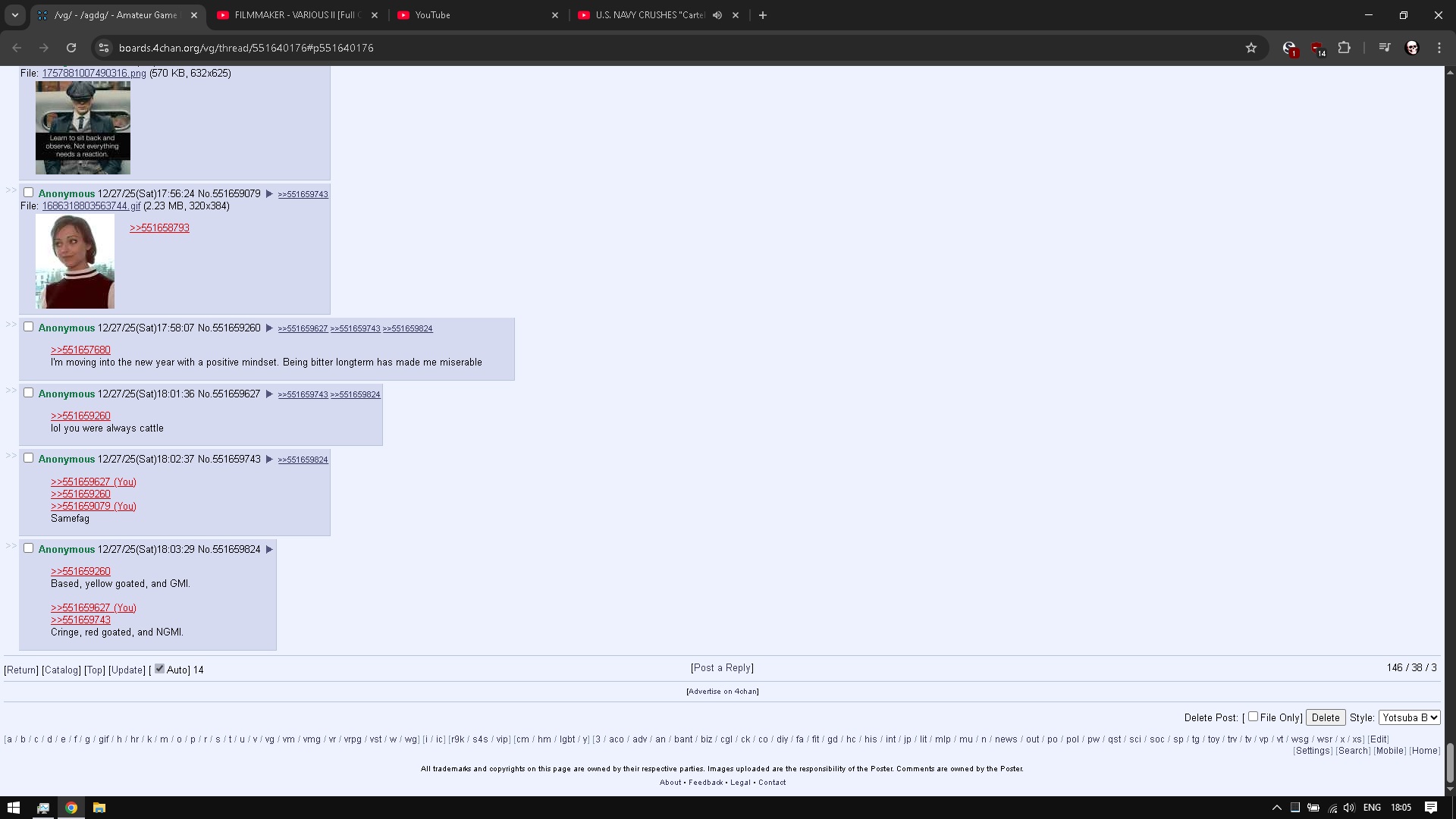The height and width of the screenshot is (819, 1456).
Task: Reload the 4chan thread page
Action: [71, 48]
